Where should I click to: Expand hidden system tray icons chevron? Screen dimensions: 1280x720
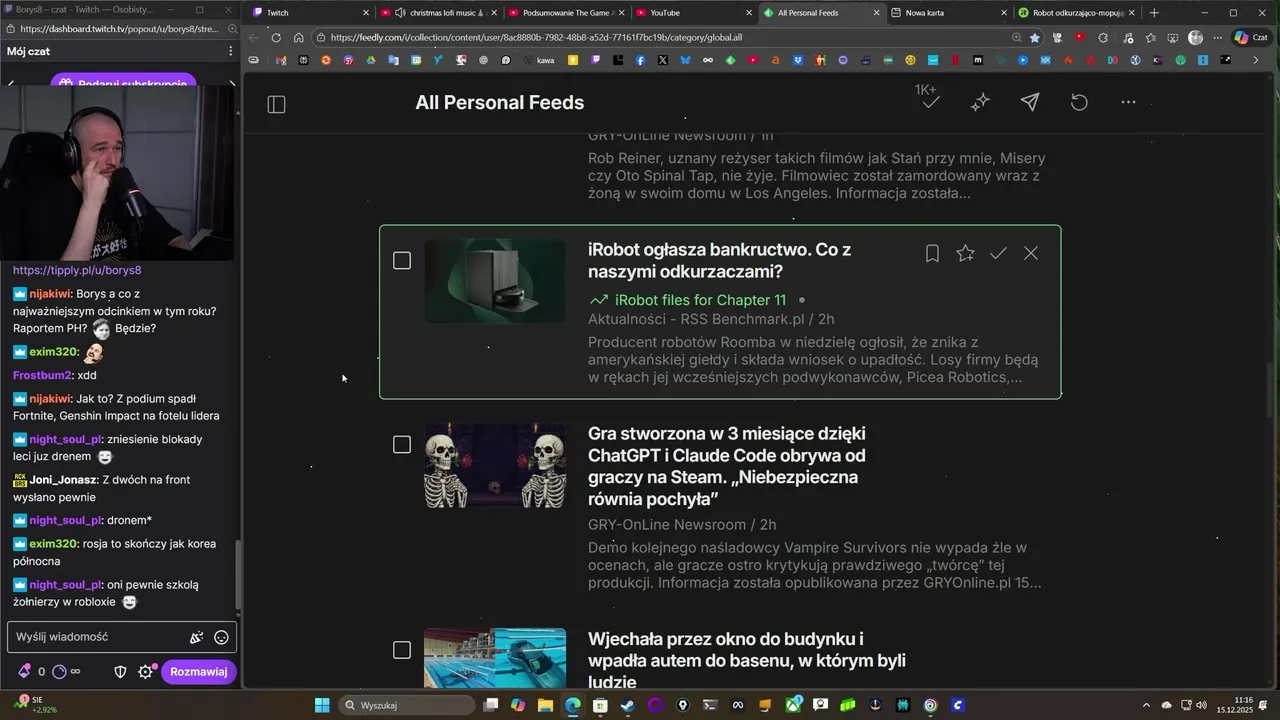(1148, 705)
